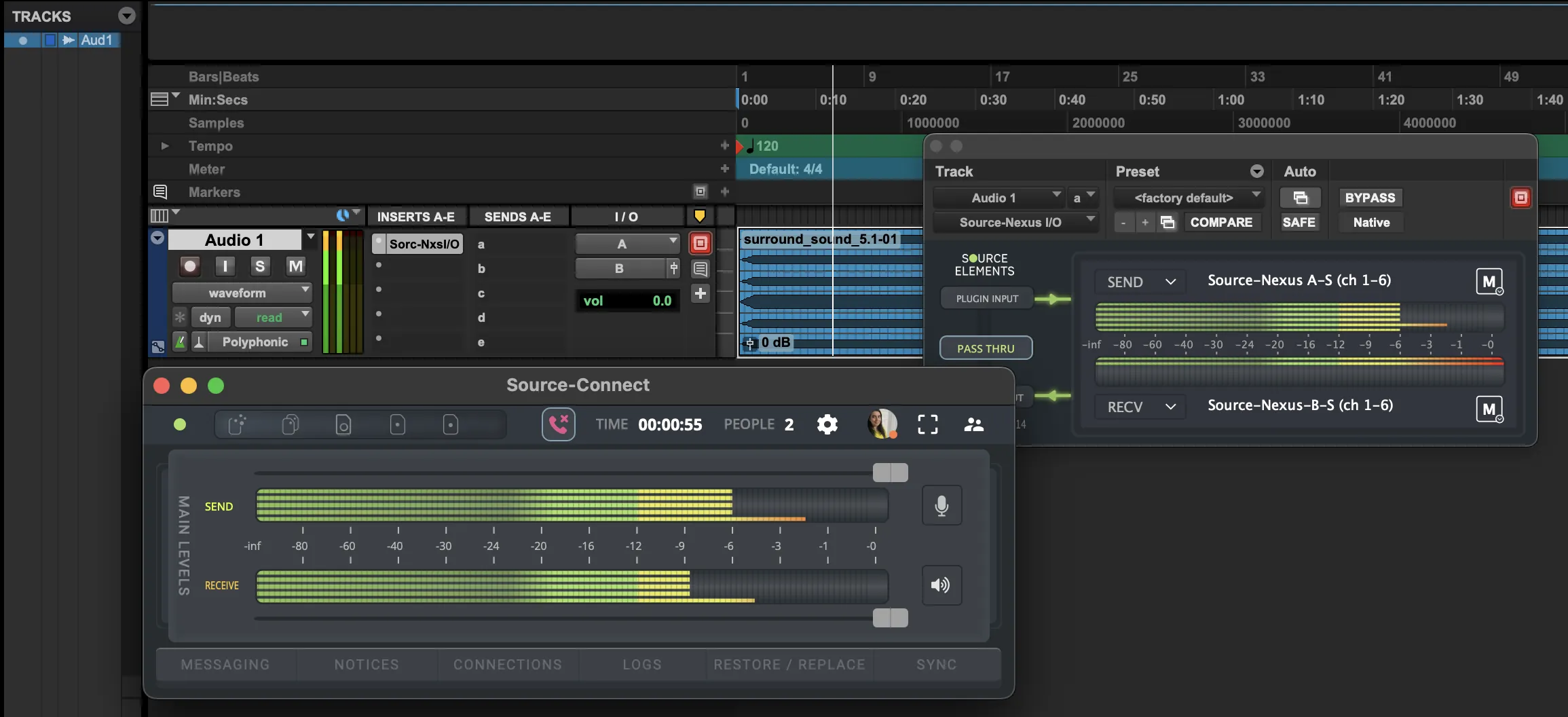Click the COMPARE button
Viewport: 1568px width, 717px height.
1221,222
